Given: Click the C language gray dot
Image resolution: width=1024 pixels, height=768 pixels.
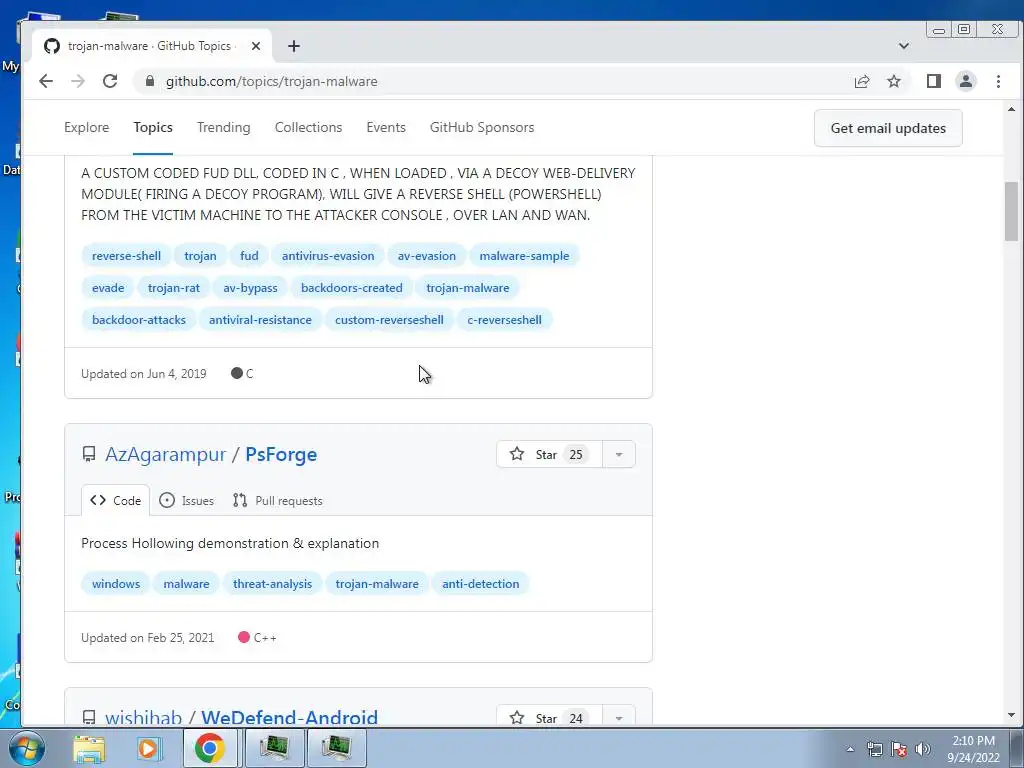Looking at the screenshot, I should click(x=237, y=373).
